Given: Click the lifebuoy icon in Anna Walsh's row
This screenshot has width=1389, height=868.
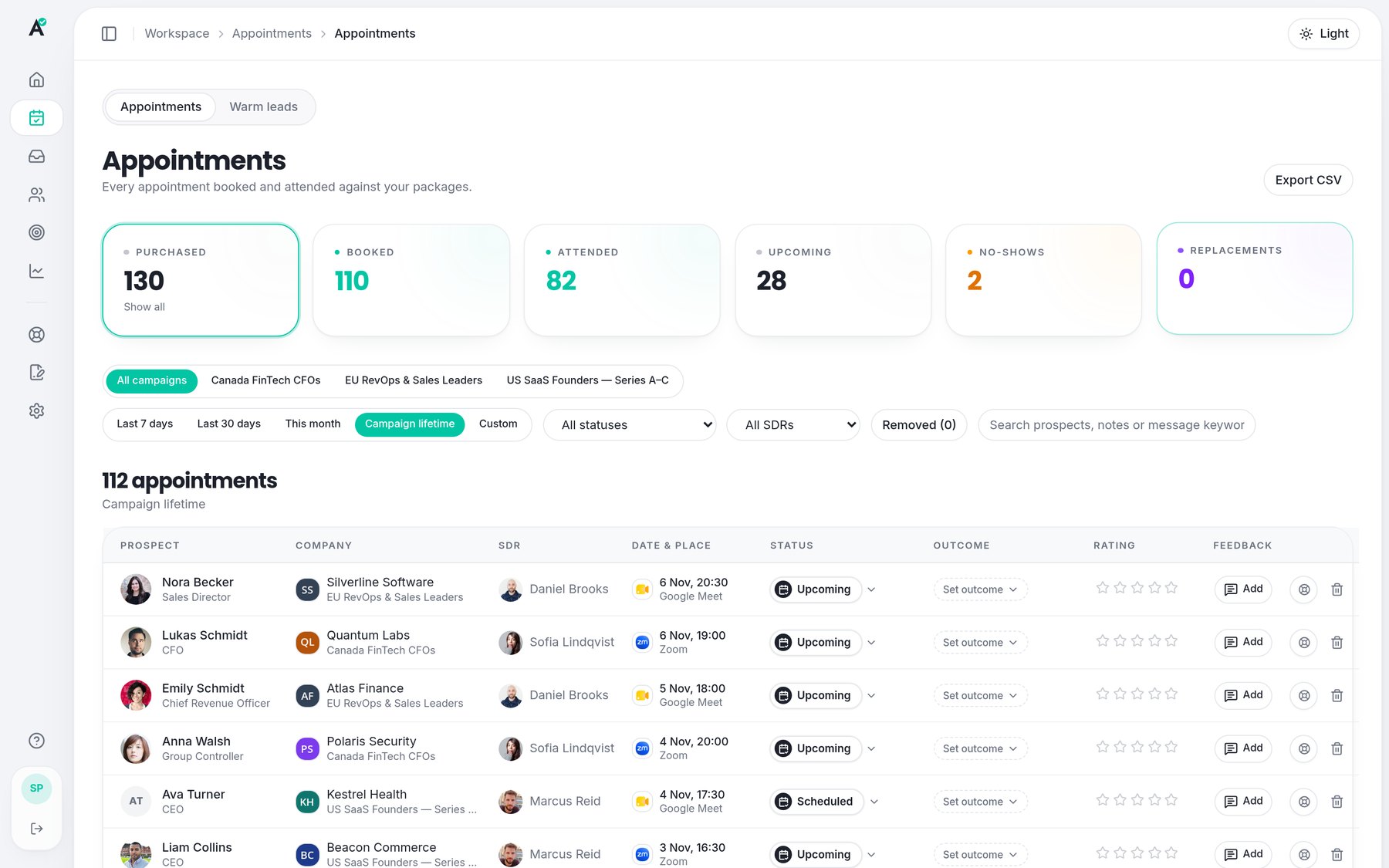Looking at the screenshot, I should [x=1304, y=748].
